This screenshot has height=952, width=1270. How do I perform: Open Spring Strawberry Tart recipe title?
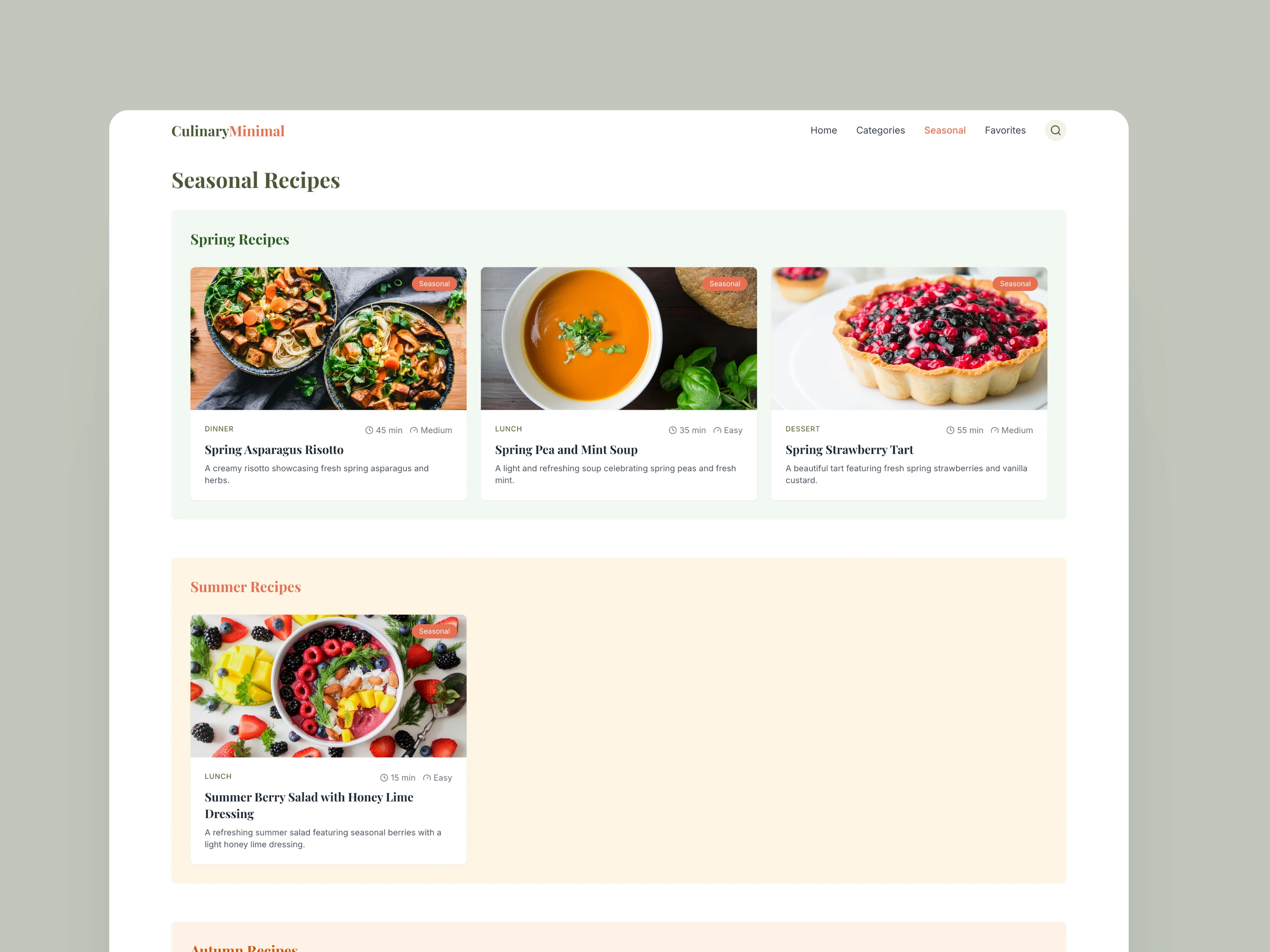pos(849,450)
